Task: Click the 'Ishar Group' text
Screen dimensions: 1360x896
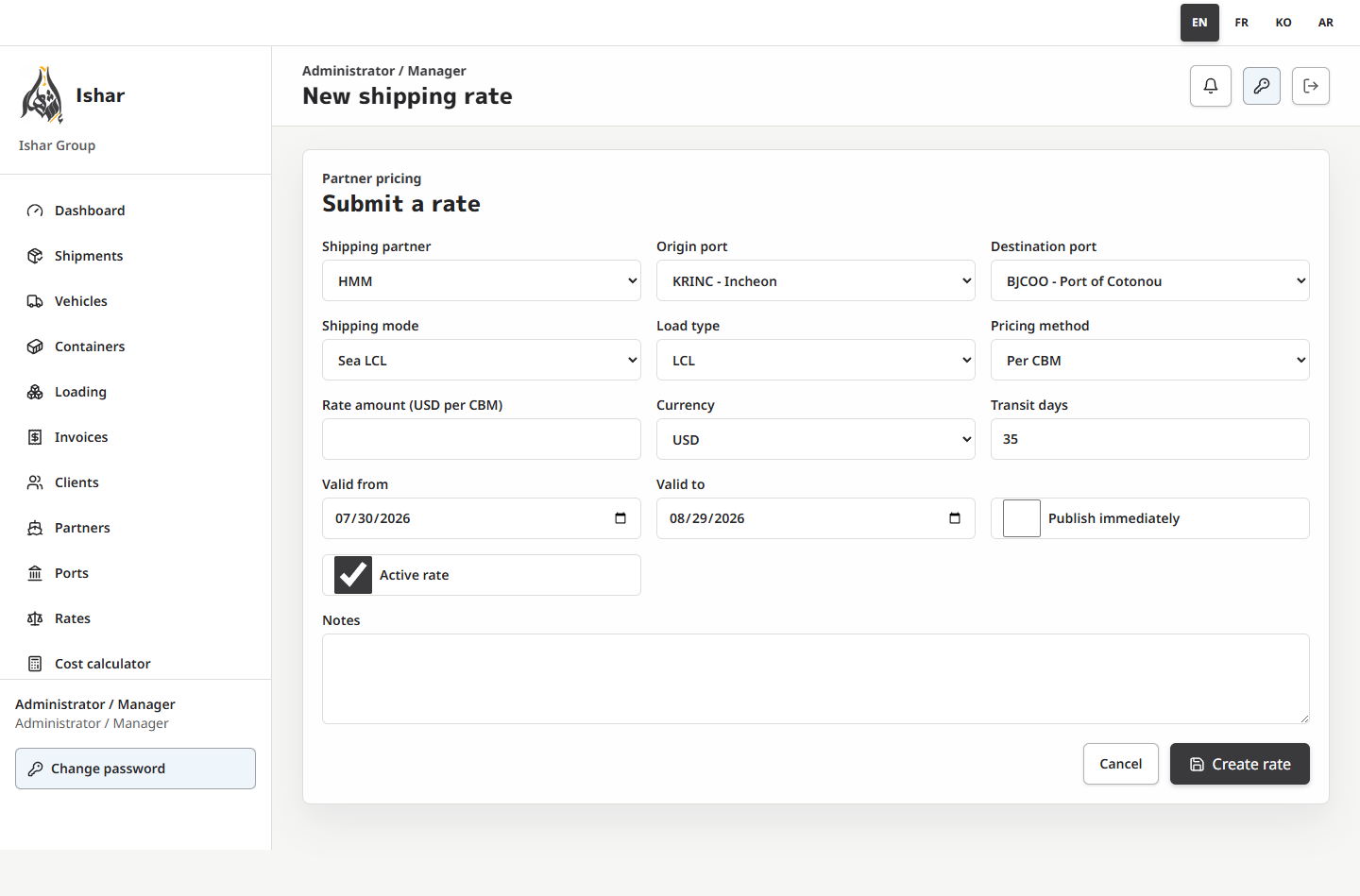Action: click(x=57, y=145)
